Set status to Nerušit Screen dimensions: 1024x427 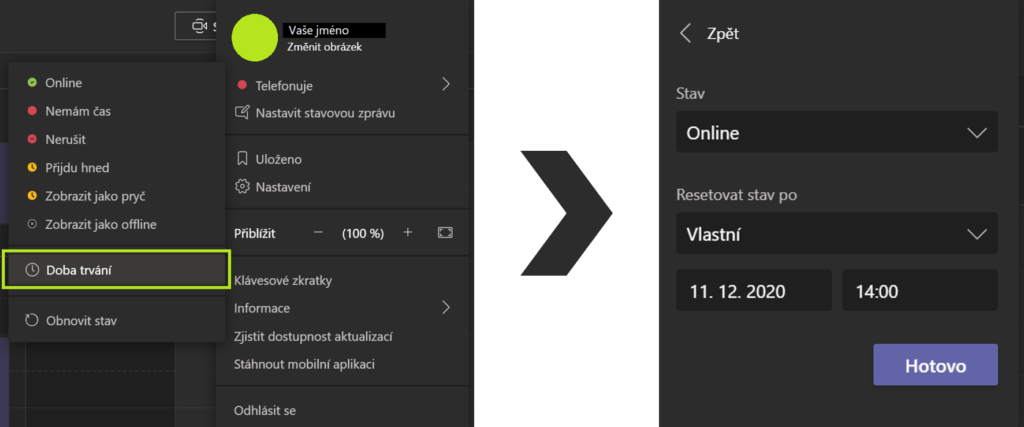tap(66, 139)
